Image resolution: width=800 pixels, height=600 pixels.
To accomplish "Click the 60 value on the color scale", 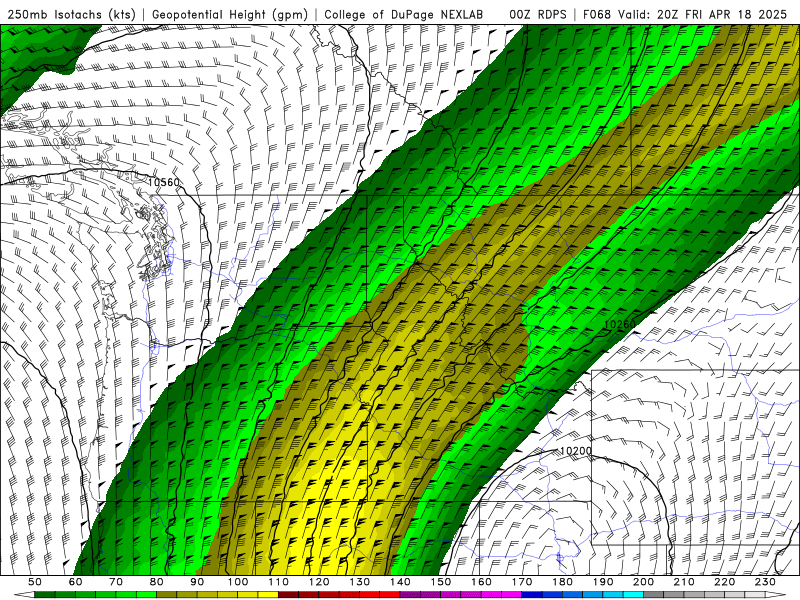I will tap(76, 582).
